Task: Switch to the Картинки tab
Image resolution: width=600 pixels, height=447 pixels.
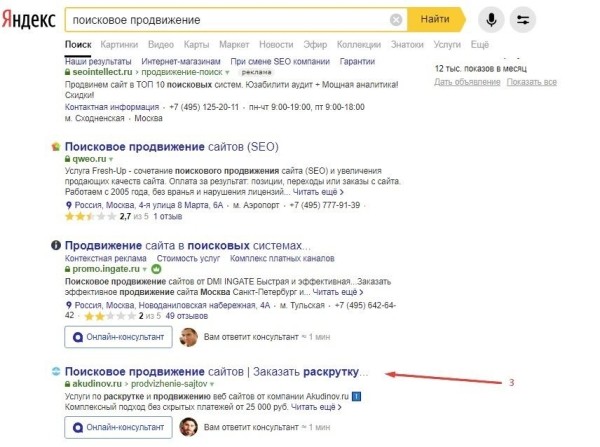Action: pos(119,45)
